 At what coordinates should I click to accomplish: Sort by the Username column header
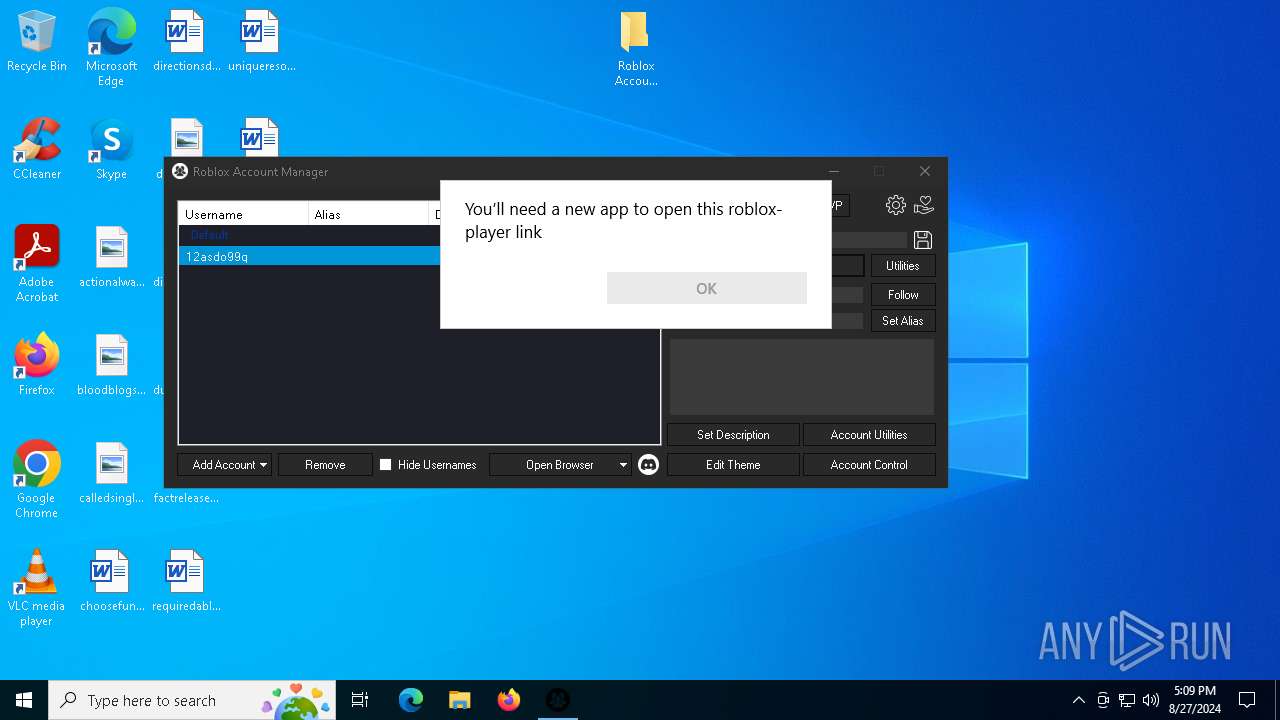point(243,214)
